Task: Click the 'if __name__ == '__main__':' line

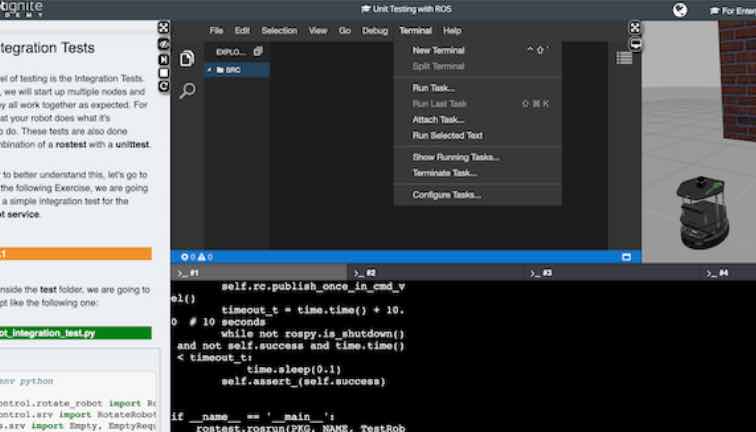Action: pyautogui.click(x=253, y=417)
